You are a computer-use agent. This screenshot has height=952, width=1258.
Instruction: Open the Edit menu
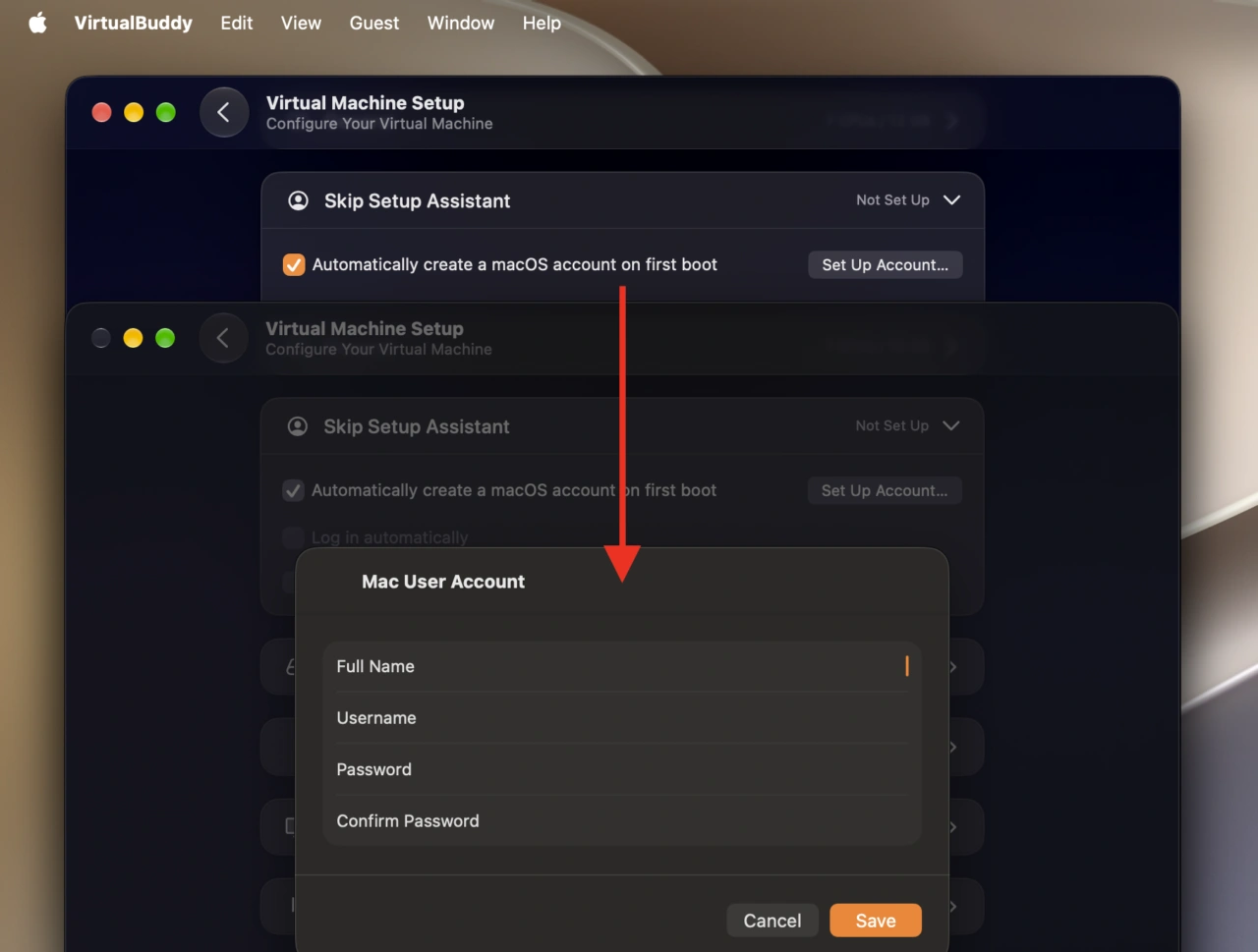pyautogui.click(x=237, y=23)
